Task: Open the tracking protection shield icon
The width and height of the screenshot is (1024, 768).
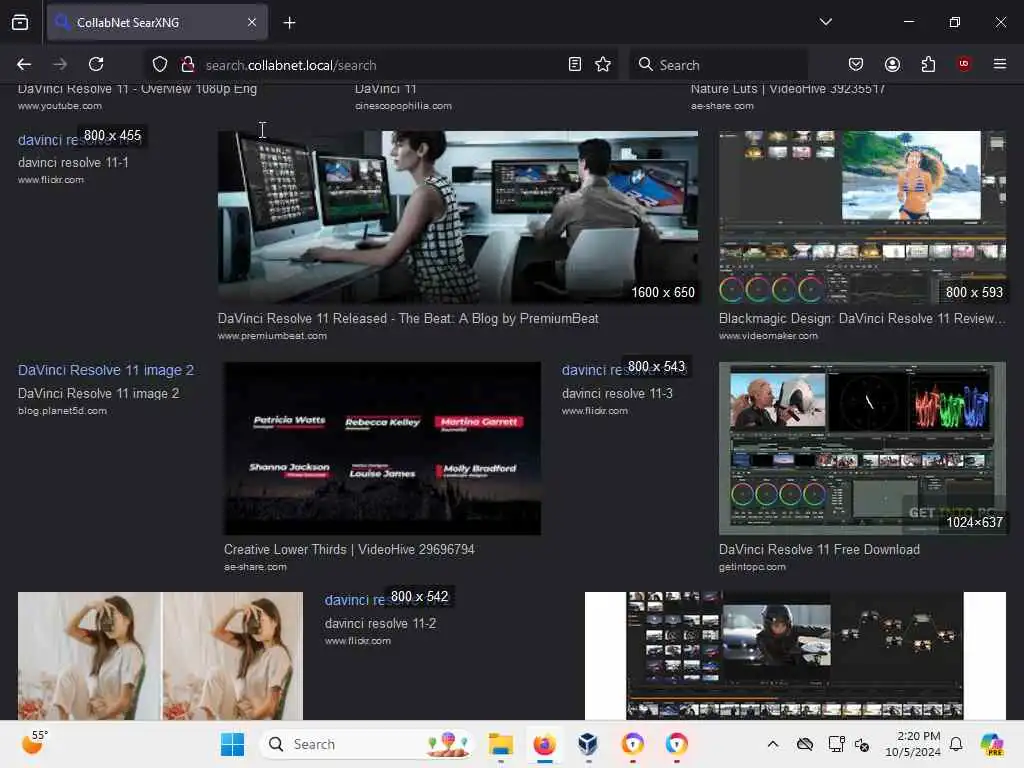Action: [x=160, y=64]
